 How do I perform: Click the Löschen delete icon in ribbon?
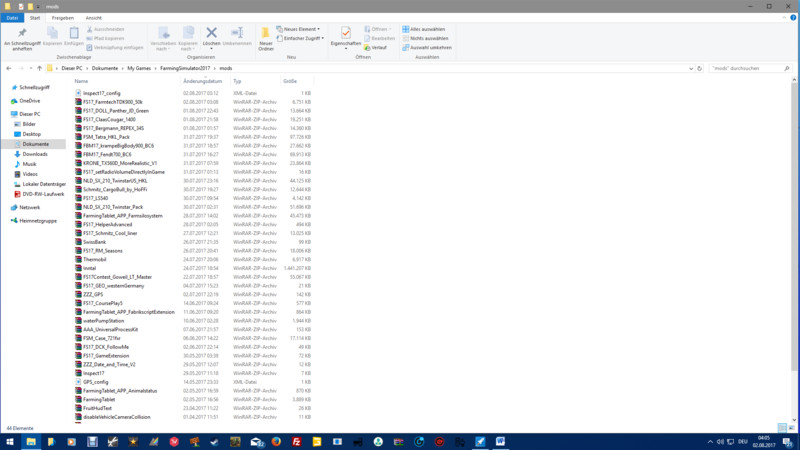pos(211,36)
